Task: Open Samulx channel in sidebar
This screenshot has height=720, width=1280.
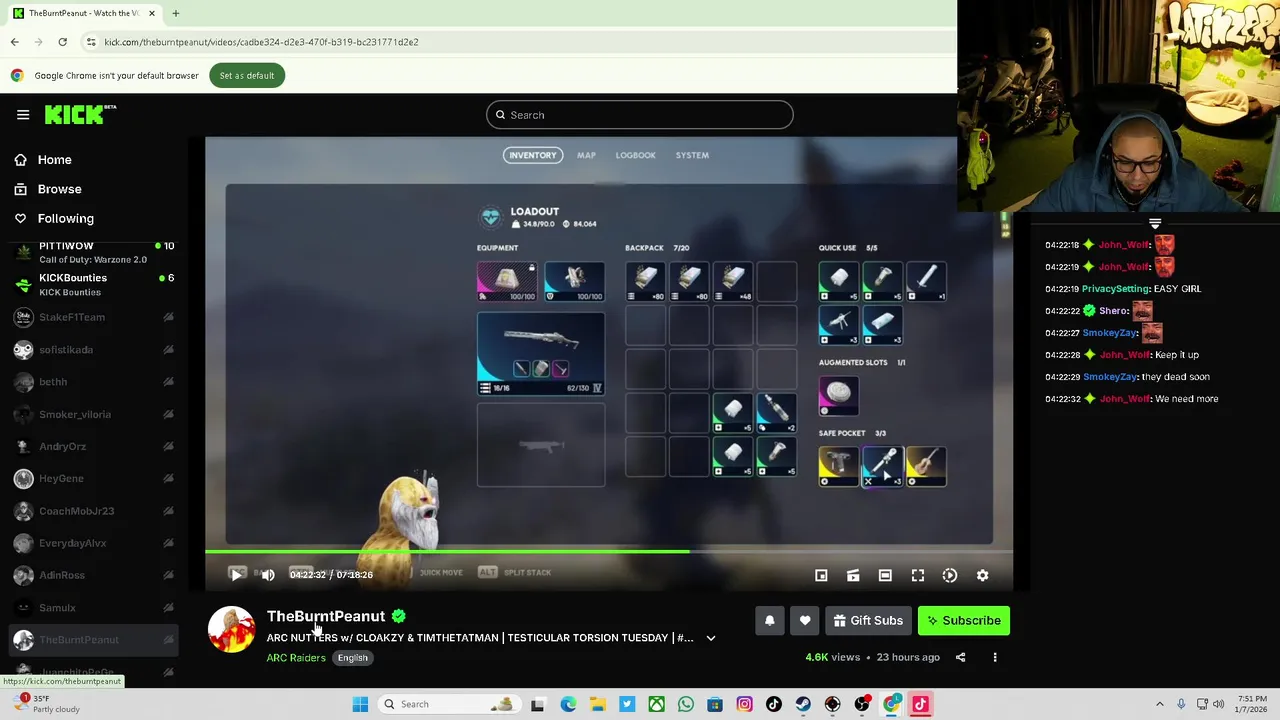Action: point(95,607)
